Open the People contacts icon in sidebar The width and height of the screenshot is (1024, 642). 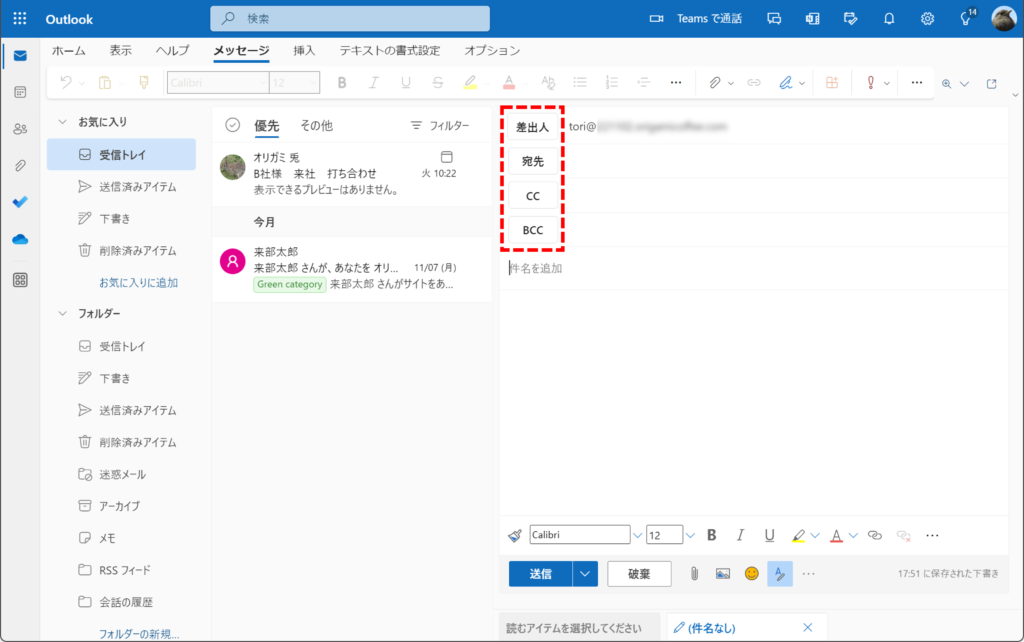pyautogui.click(x=20, y=129)
